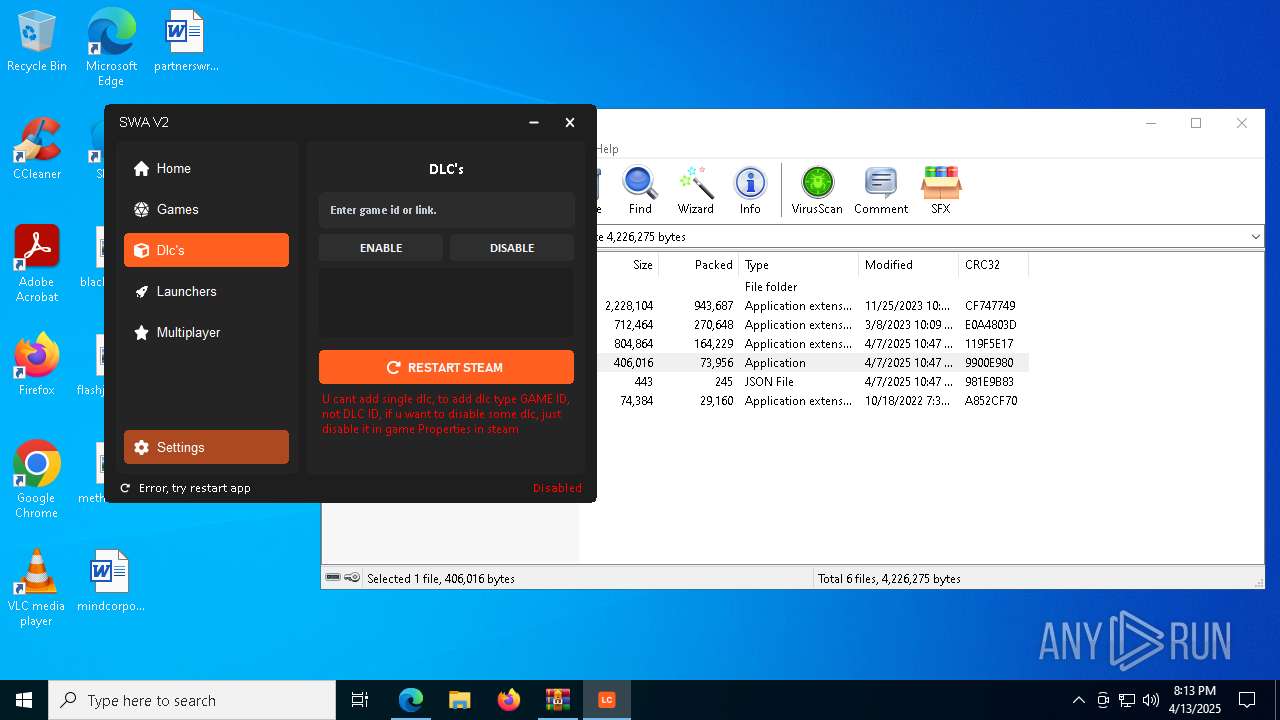
Task: Open the notification center on taskbar
Action: tap(1247, 700)
